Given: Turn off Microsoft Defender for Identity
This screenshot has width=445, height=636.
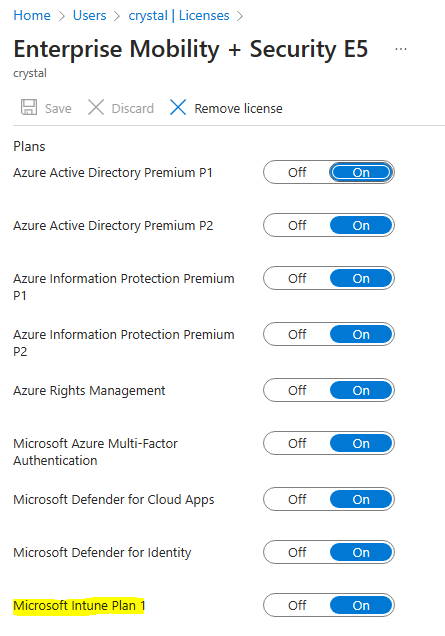Looking at the screenshot, I should click(297, 552).
